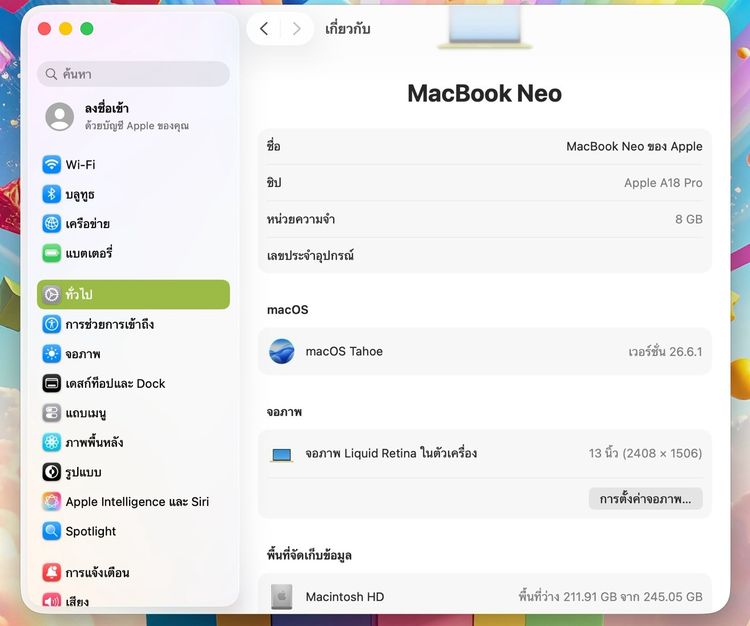Close the System Settings window
The height and width of the screenshot is (626, 750).
click(44, 29)
